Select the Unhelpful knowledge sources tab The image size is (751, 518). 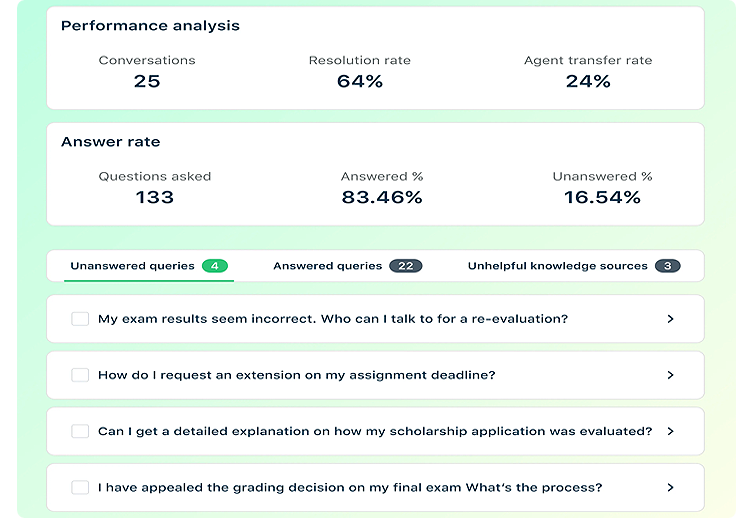(558, 266)
